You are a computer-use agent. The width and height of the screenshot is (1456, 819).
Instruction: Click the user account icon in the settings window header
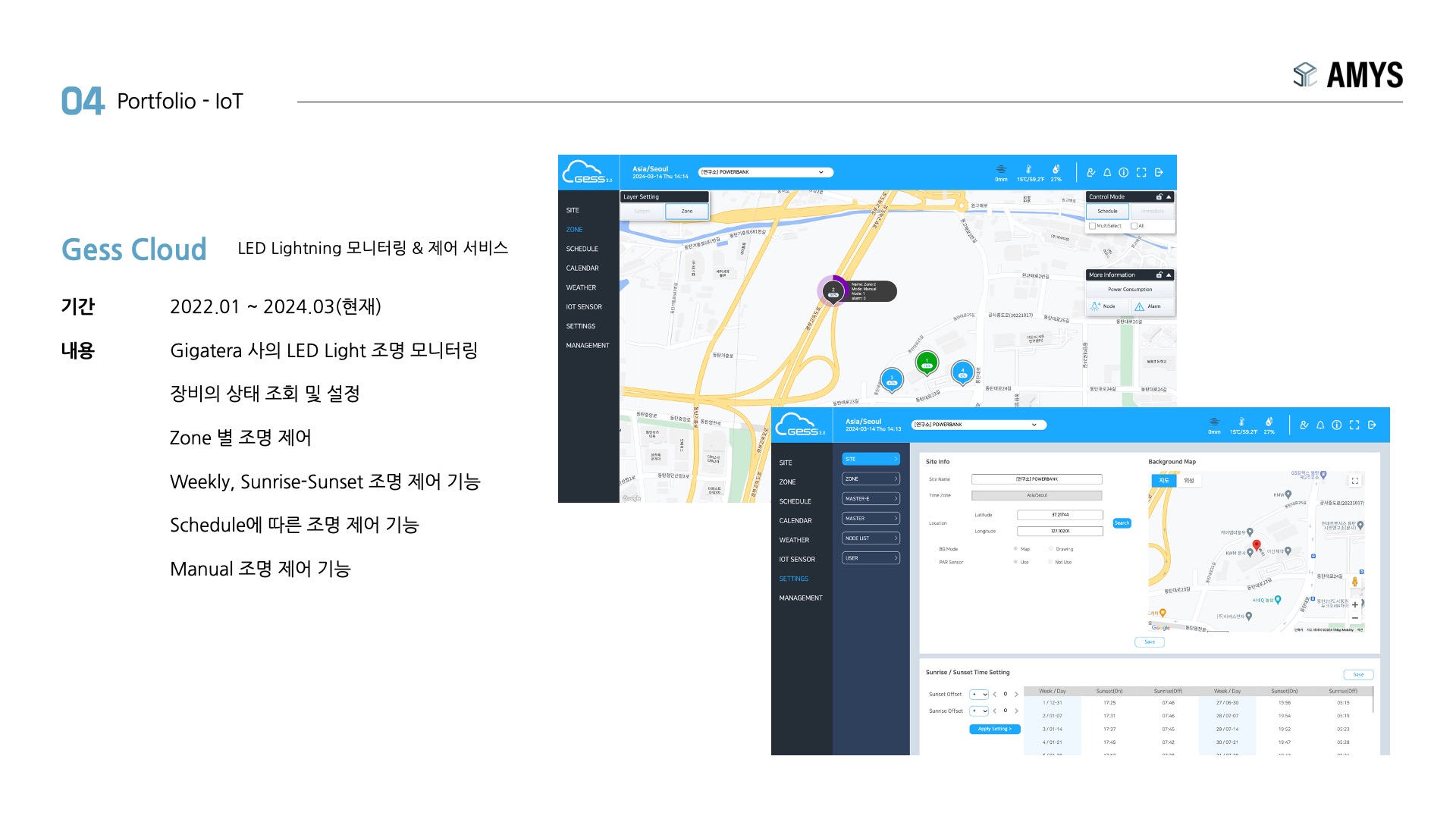[x=1304, y=425]
